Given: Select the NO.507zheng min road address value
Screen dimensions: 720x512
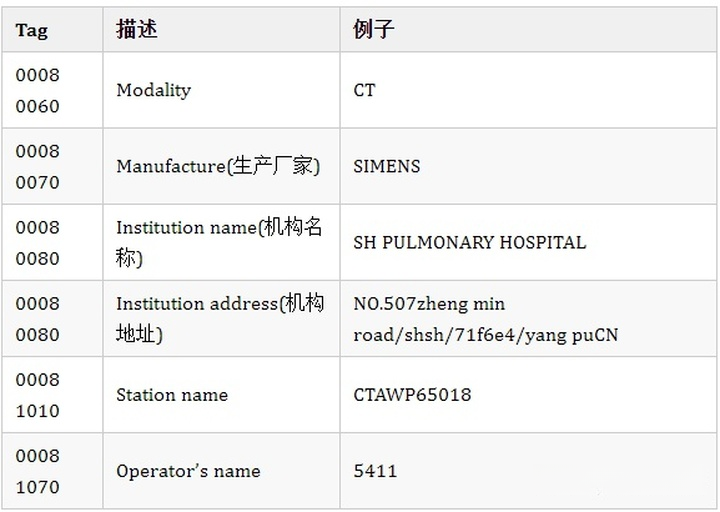Looking at the screenshot, I should pos(485,319).
